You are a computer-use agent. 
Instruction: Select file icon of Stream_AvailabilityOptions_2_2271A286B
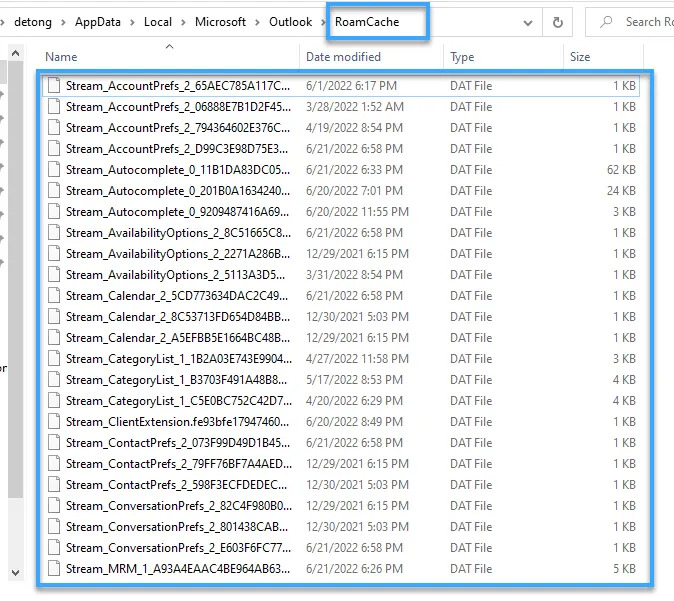tap(54, 254)
